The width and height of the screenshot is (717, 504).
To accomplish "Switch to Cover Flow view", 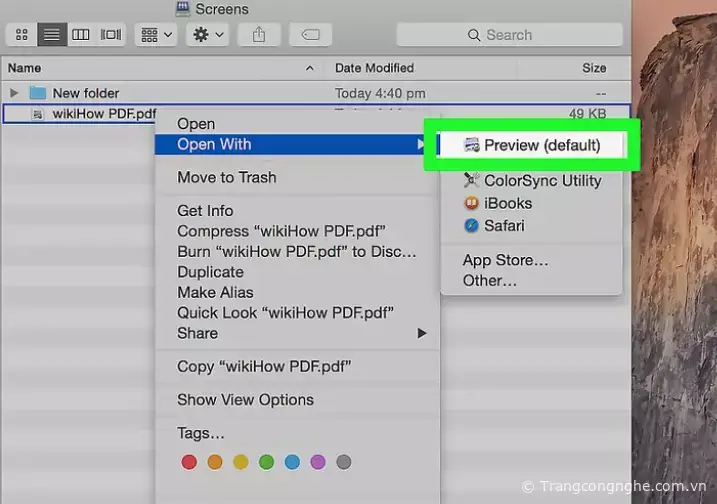I will tap(110, 34).
